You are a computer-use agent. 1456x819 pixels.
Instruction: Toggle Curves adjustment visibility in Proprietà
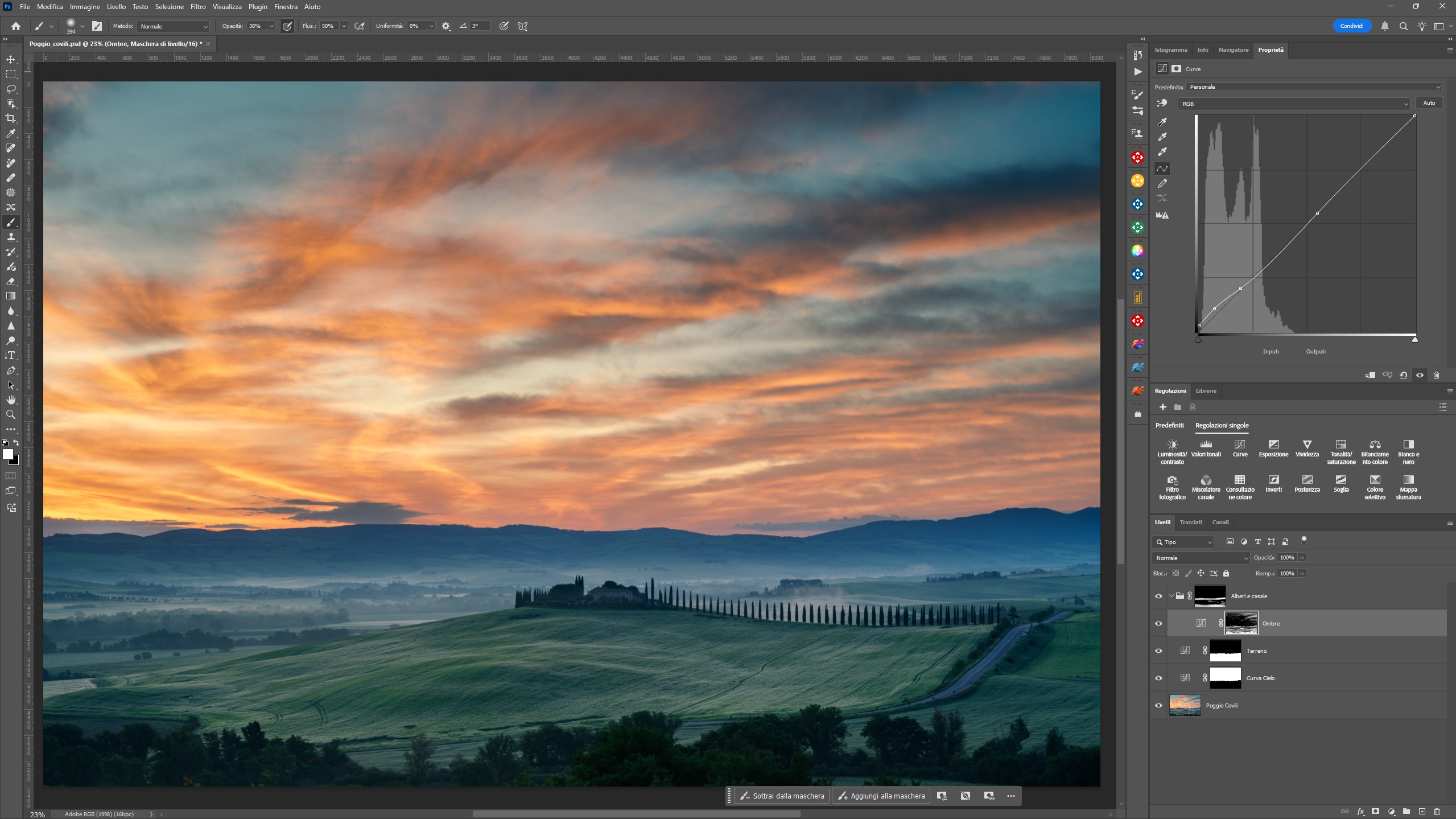pos(1420,375)
